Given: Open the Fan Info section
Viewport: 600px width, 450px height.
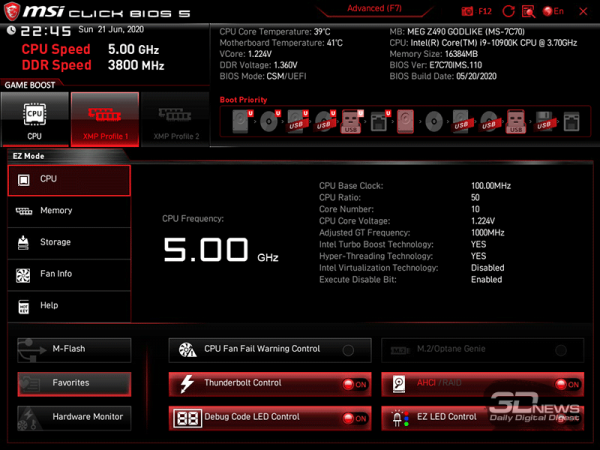Looking at the screenshot, I should click(68, 274).
